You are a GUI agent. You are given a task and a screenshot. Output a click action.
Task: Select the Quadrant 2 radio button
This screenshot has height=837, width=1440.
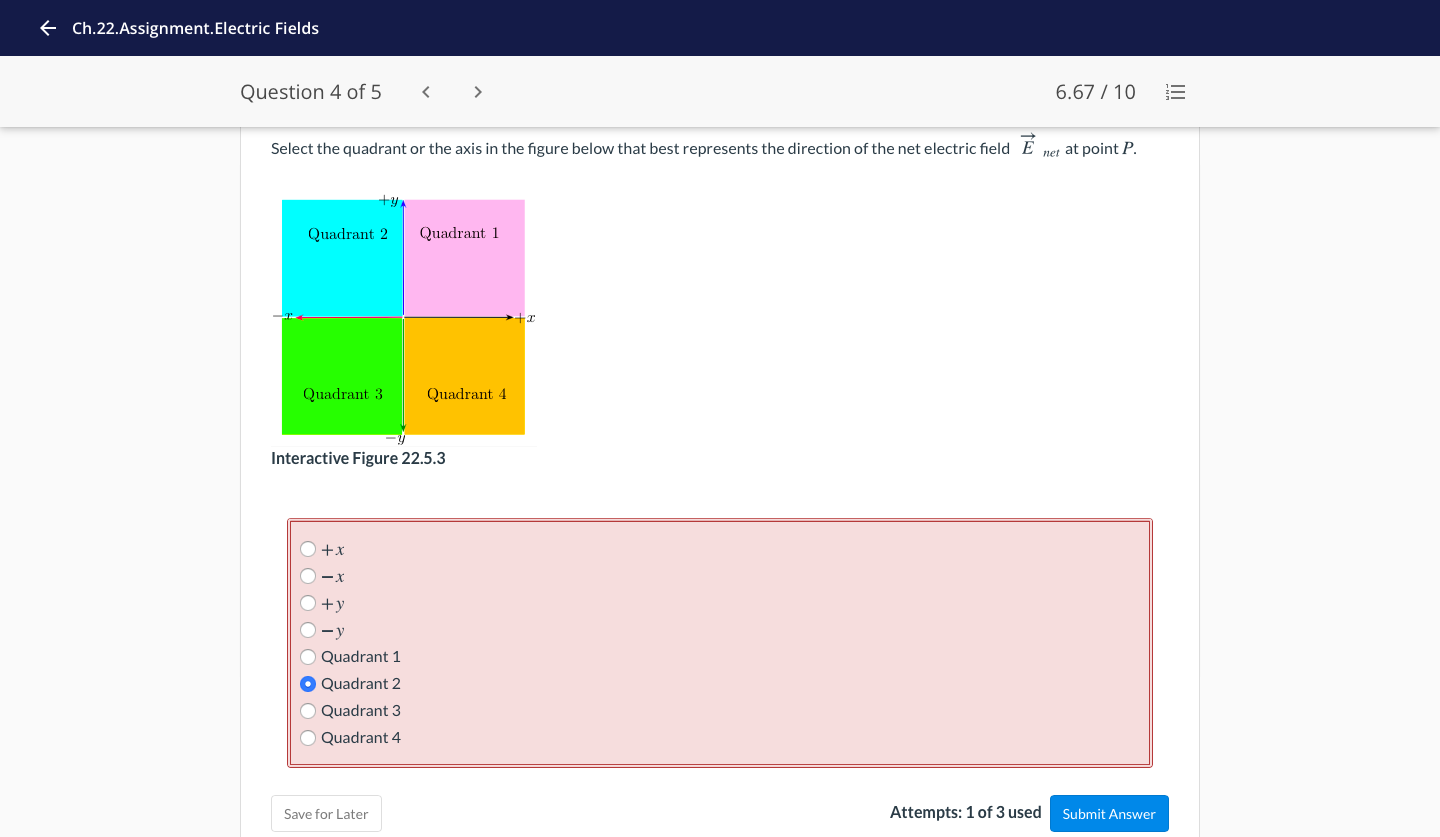(308, 684)
